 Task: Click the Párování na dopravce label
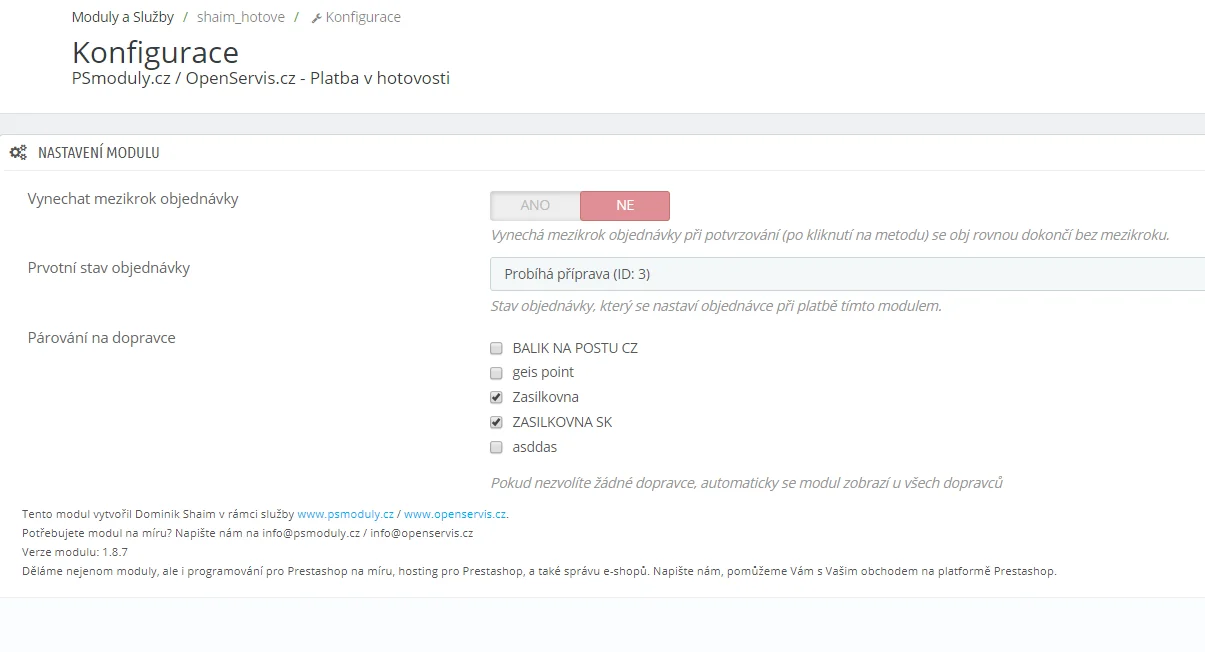(102, 338)
